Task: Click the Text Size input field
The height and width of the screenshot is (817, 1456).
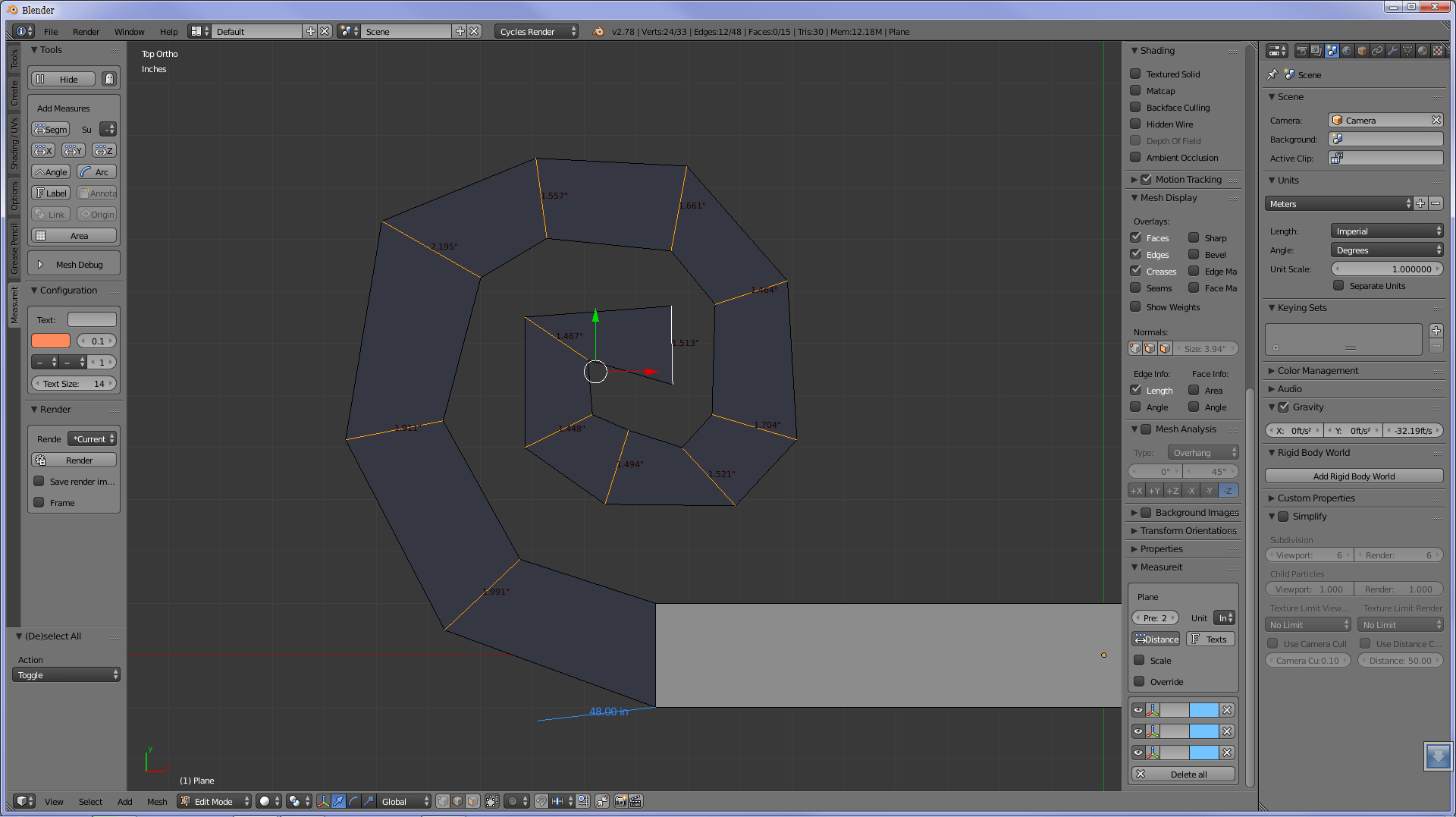Action: click(x=72, y=383)
